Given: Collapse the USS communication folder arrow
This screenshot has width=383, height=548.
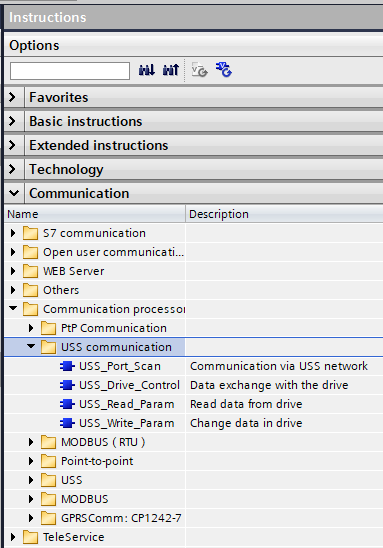Looking at the screenshot, I should (31, 346).
